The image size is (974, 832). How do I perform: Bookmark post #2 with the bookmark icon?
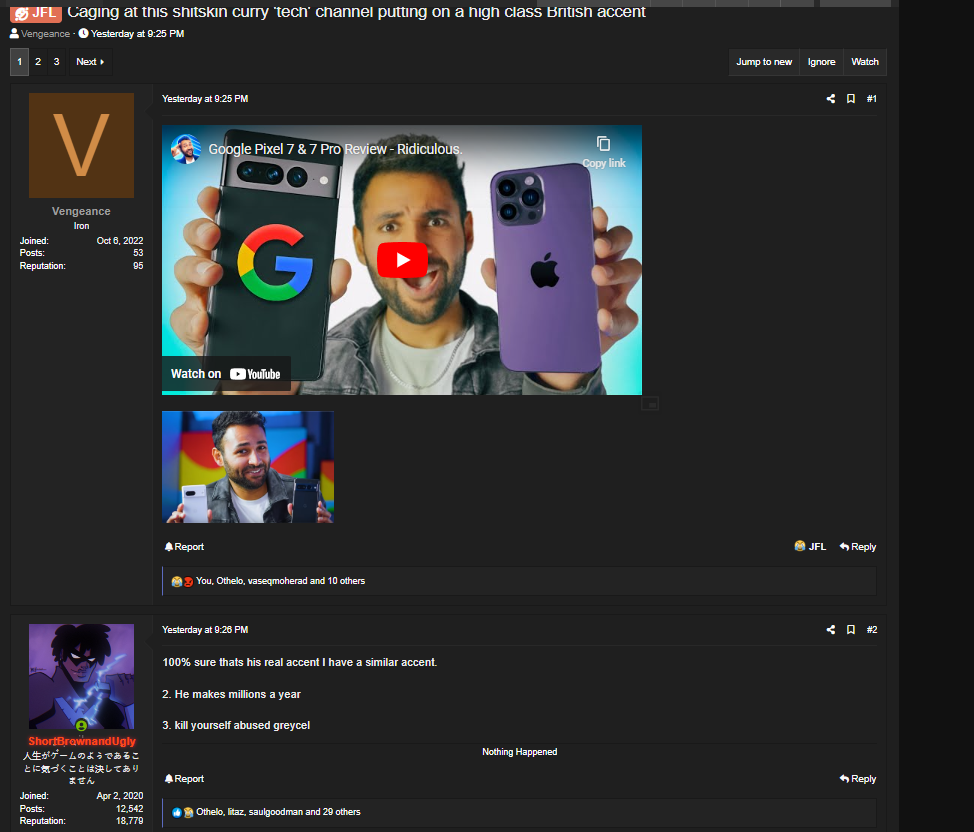point(851,629)
